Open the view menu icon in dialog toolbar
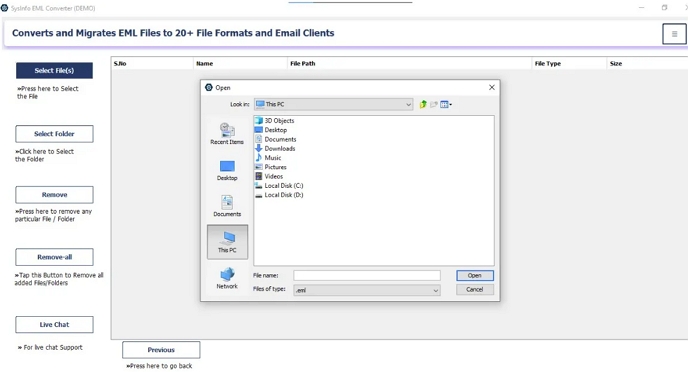 click(x=446, y=104)
